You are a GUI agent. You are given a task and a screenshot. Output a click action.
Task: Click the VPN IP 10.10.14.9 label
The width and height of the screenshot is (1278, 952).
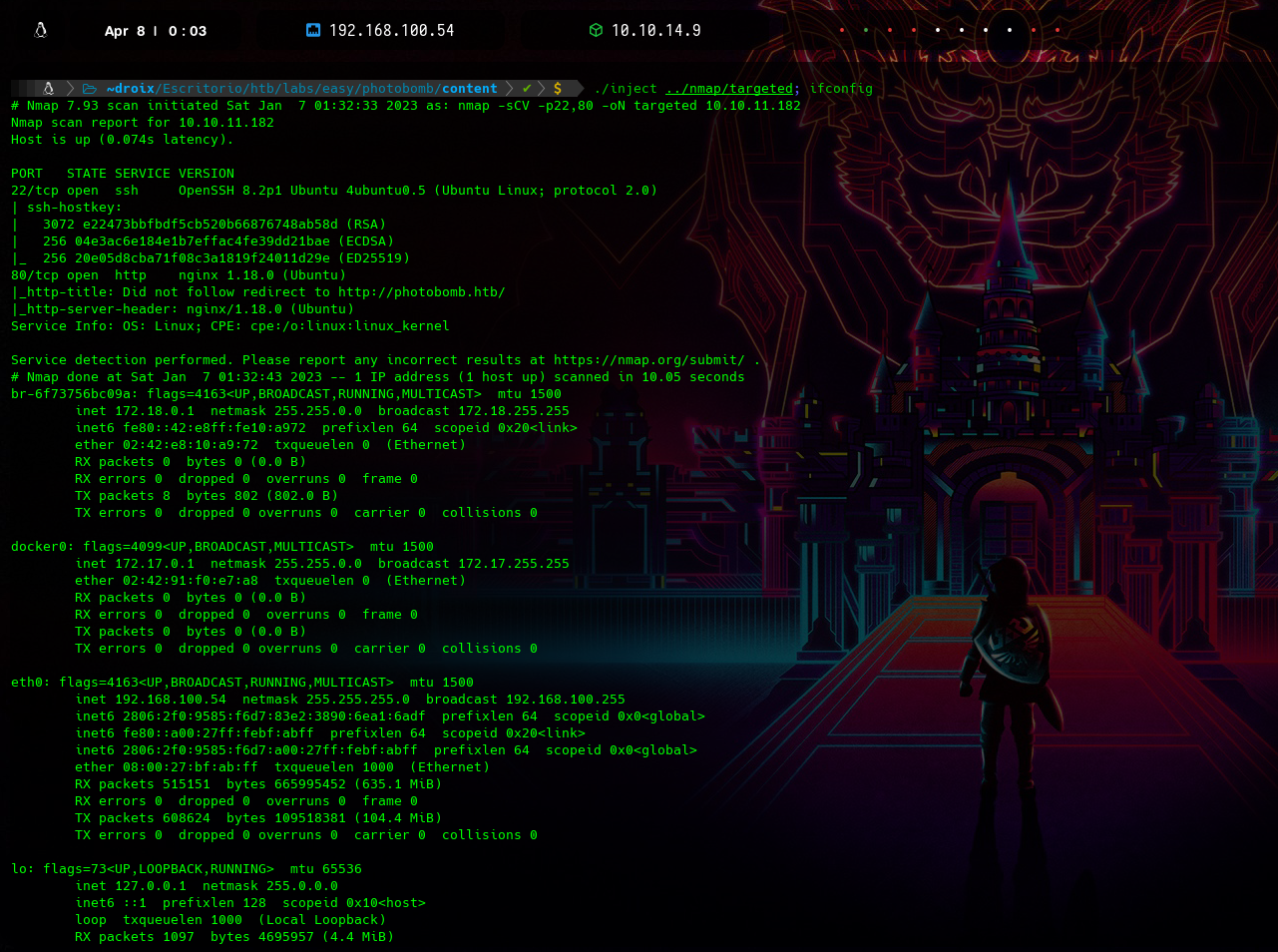(x=655, y=31)
